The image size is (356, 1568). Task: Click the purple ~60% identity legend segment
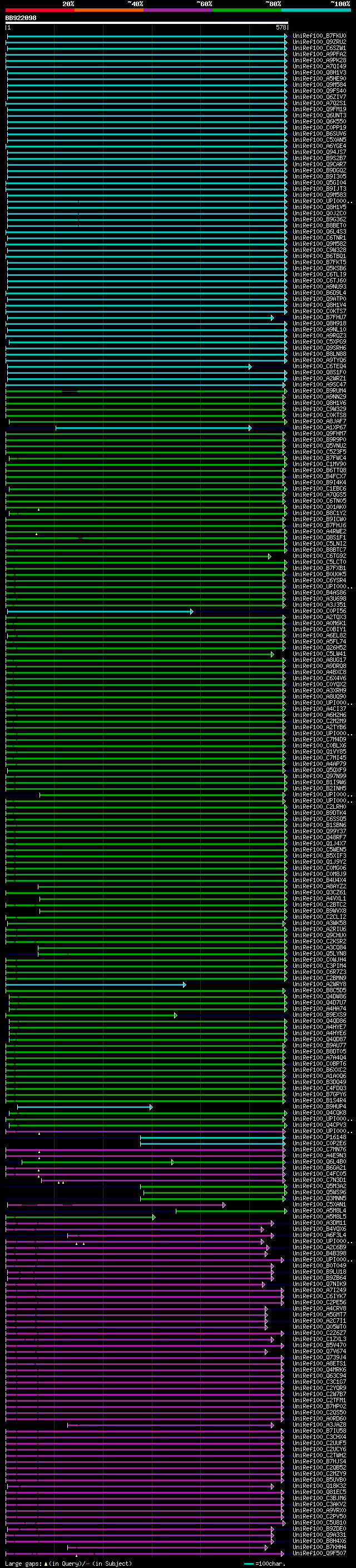point(179,11)
